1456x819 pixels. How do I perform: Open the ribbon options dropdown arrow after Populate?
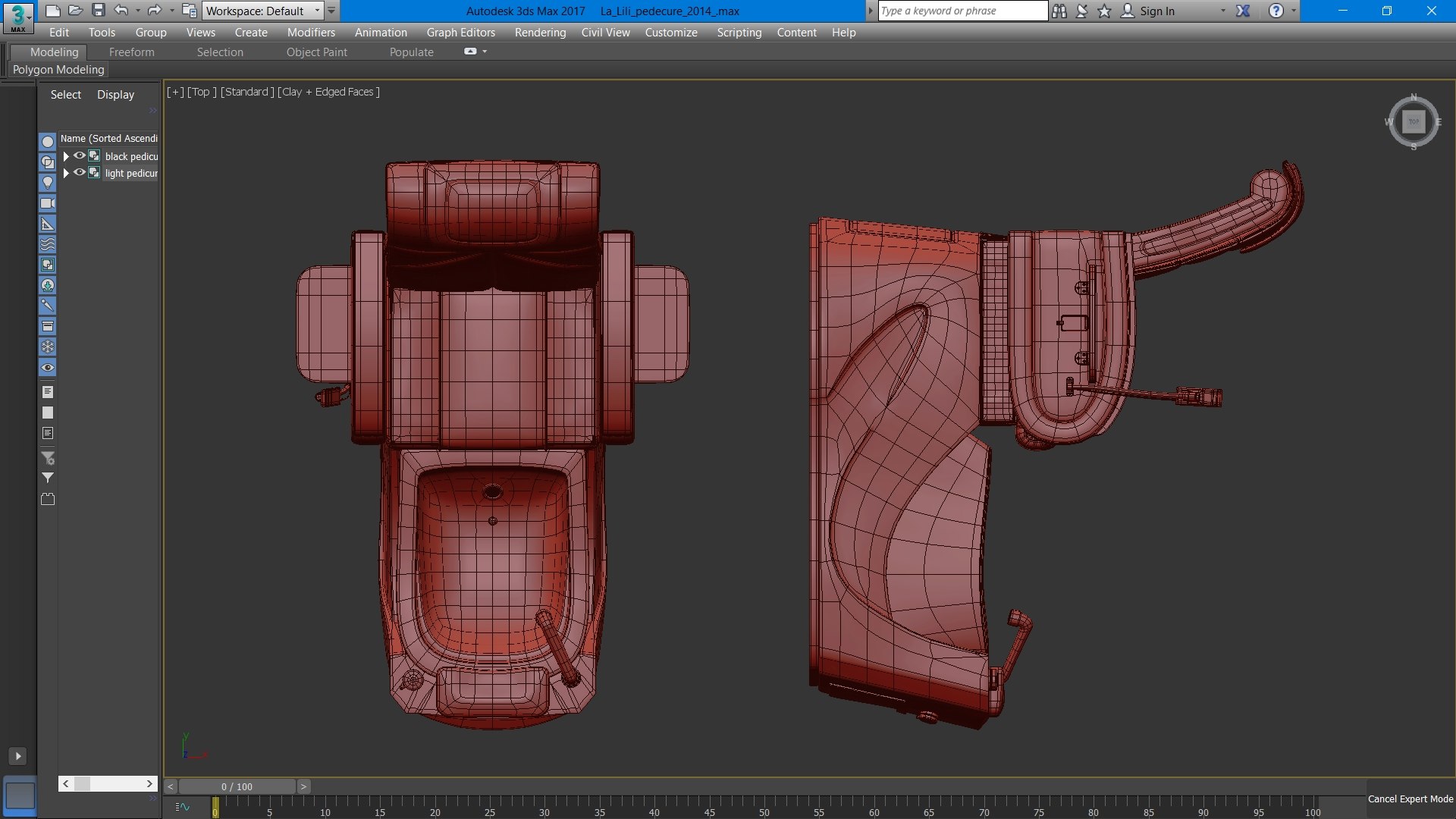pos(485,52)
